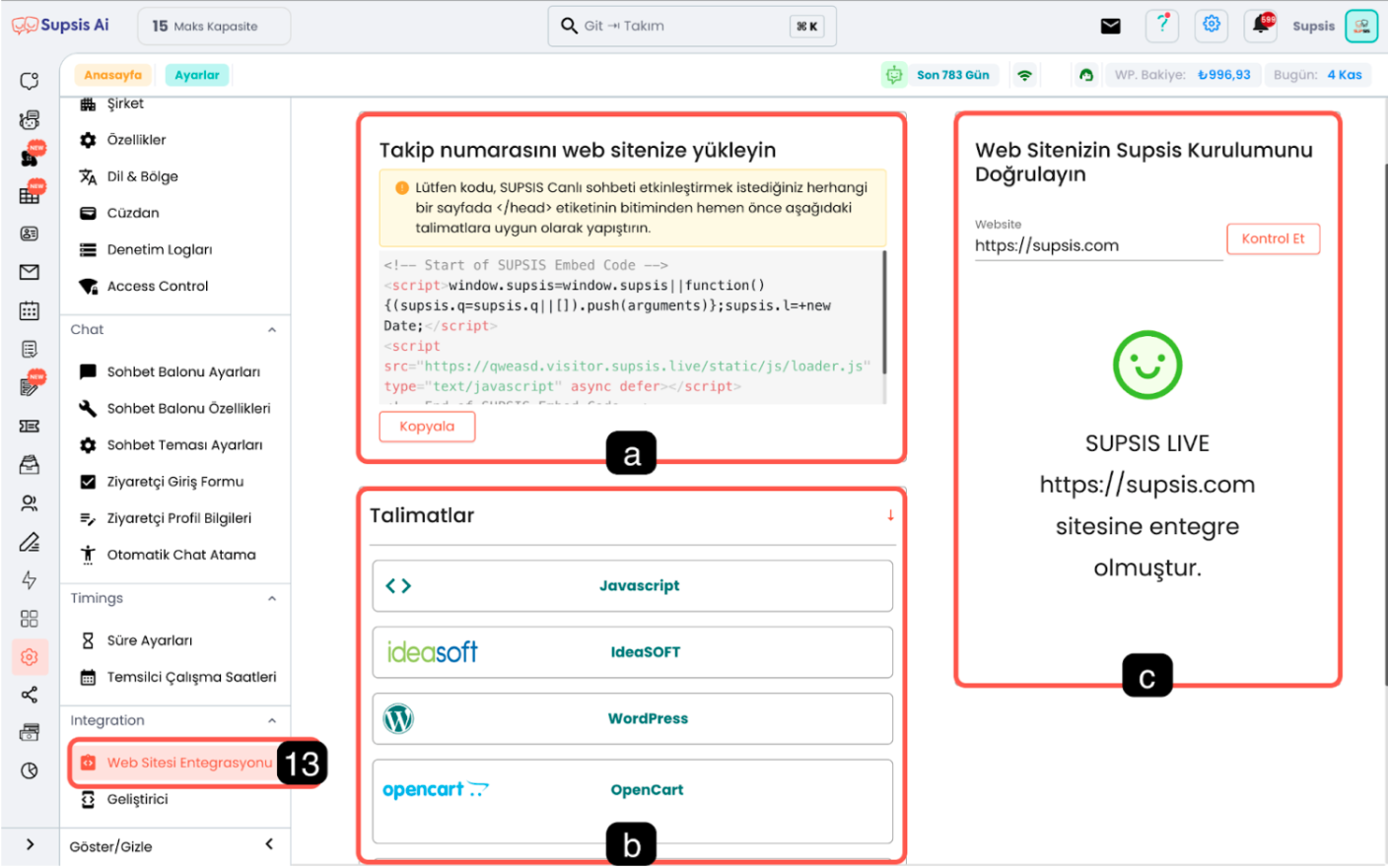Collapse the Timings section
This screenshot has width=1388, height=868.
272,599
